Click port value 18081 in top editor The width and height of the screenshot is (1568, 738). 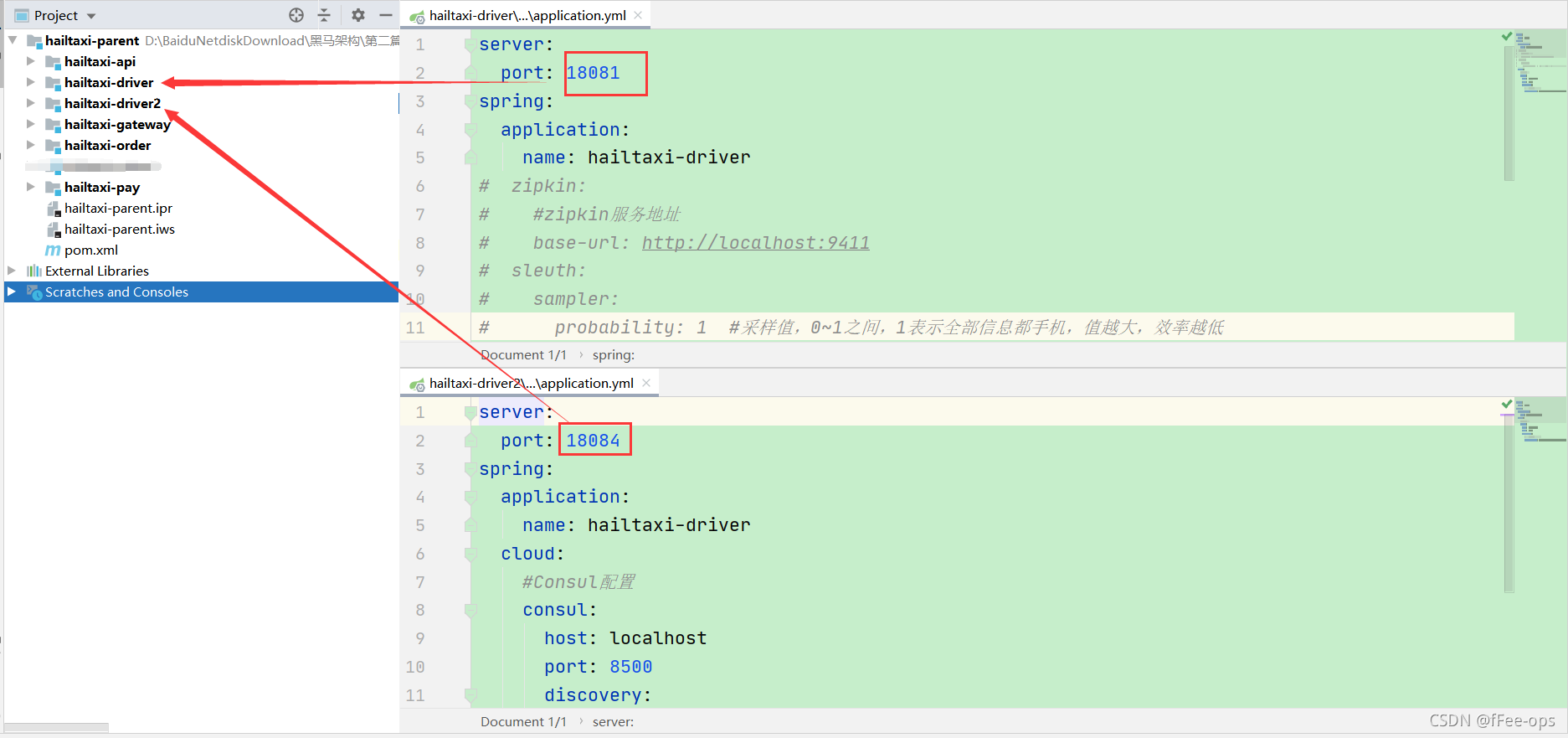(x=593, y=73)
